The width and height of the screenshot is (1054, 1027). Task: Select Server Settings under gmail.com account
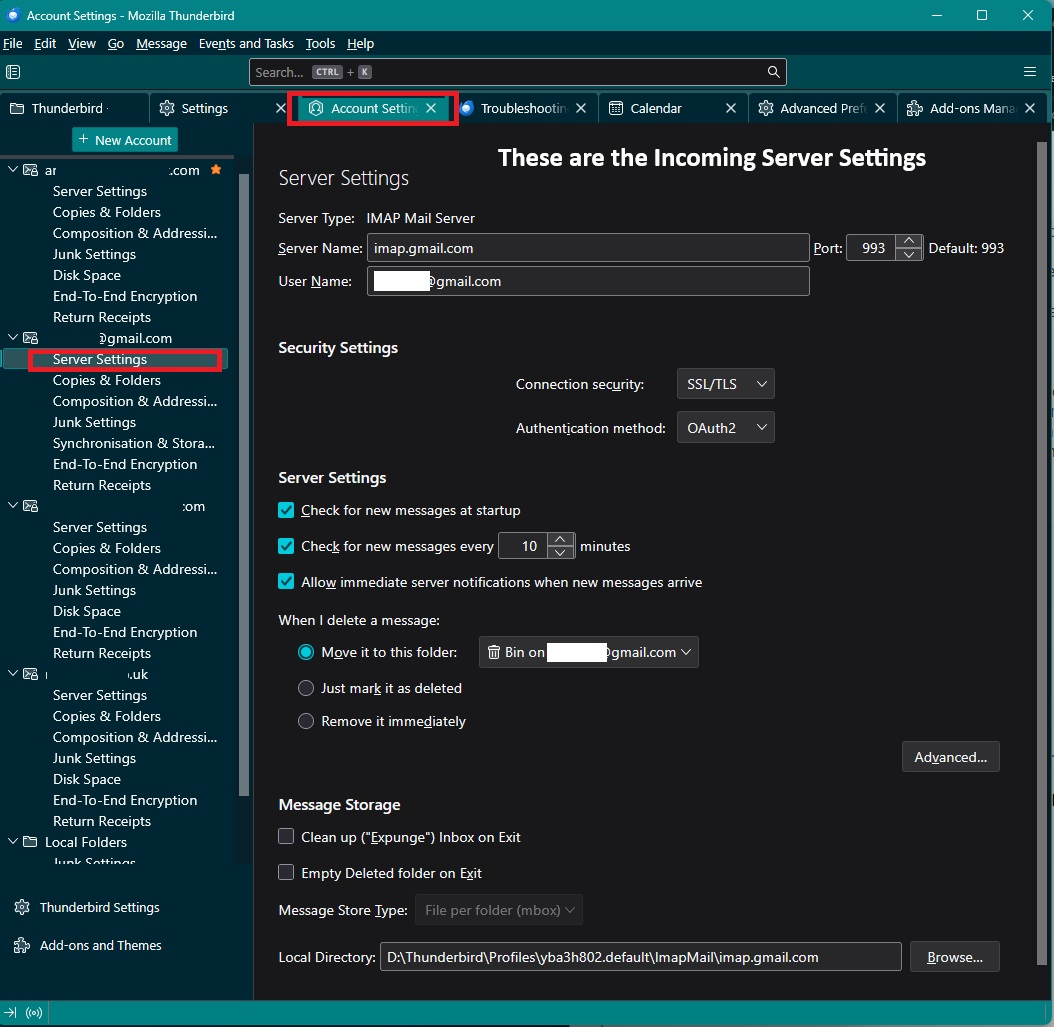99,359
